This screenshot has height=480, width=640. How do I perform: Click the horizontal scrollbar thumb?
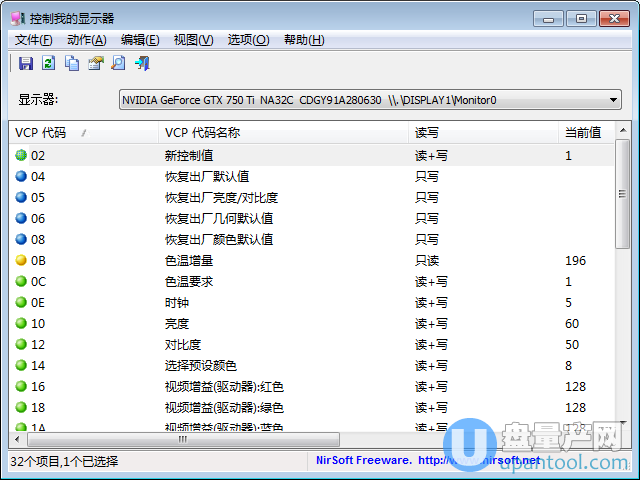tap(180, 439)
